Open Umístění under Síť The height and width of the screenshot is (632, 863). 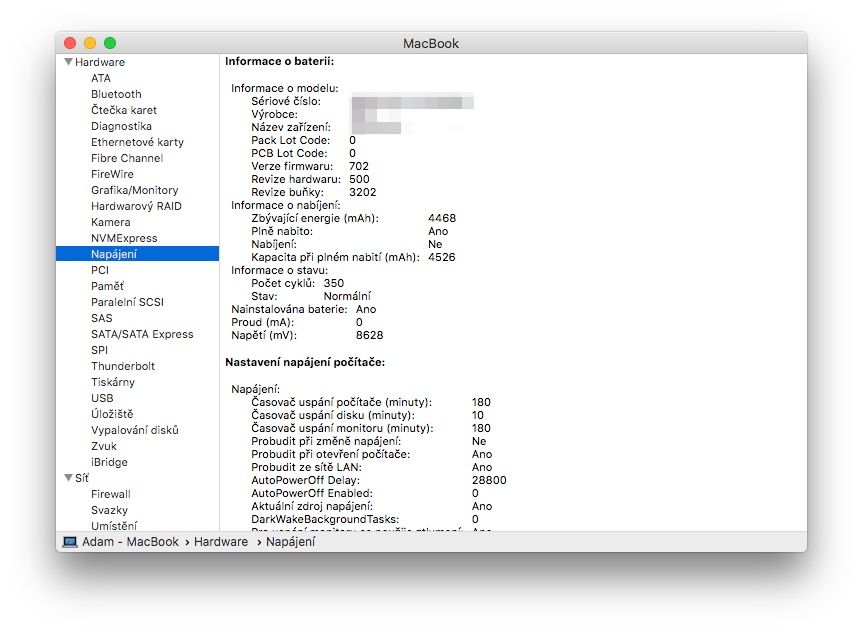(x=114, y=526)
